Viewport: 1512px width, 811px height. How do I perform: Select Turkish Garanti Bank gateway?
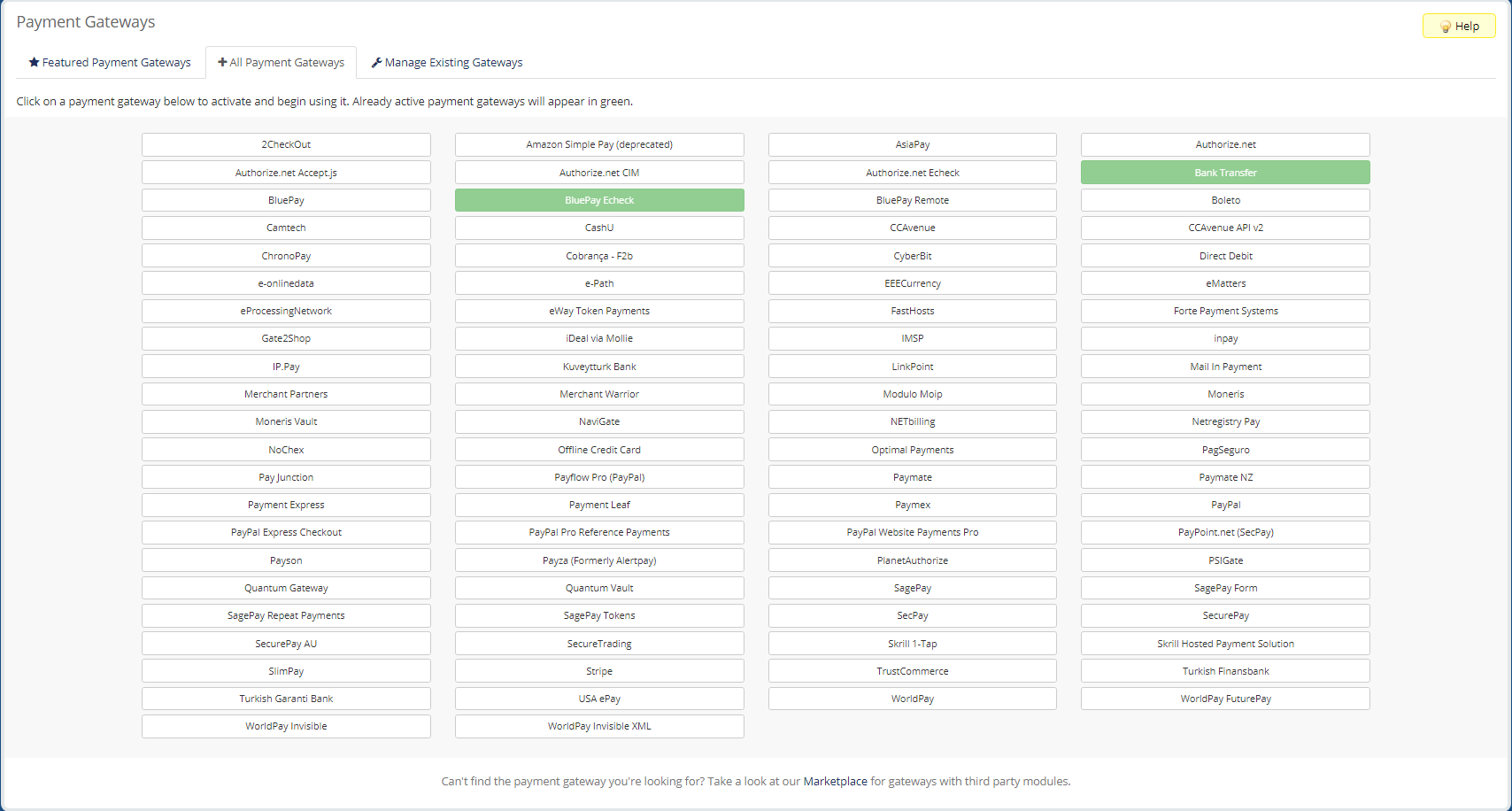286,699
